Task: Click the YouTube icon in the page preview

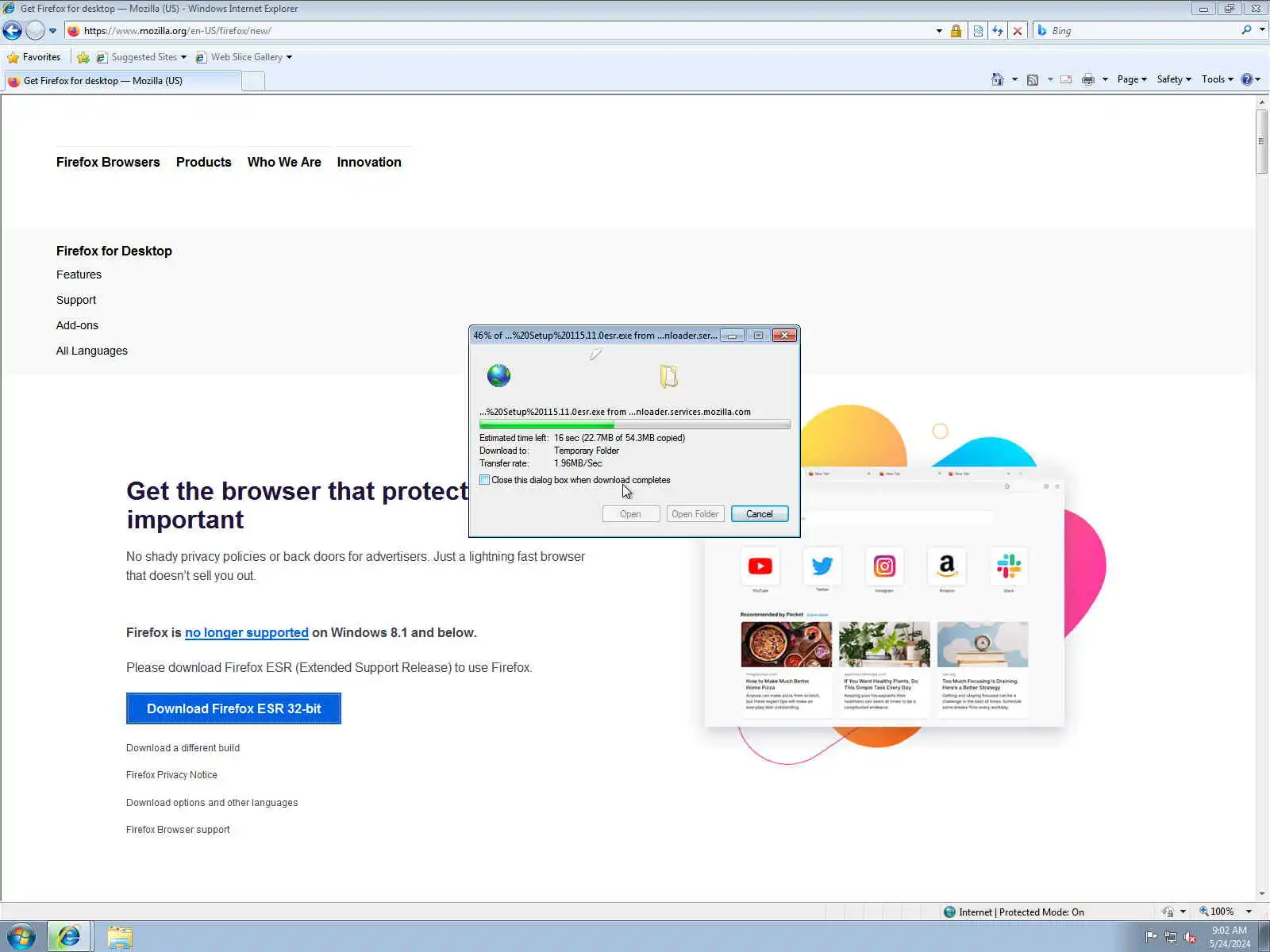Action: pos(760,566)
